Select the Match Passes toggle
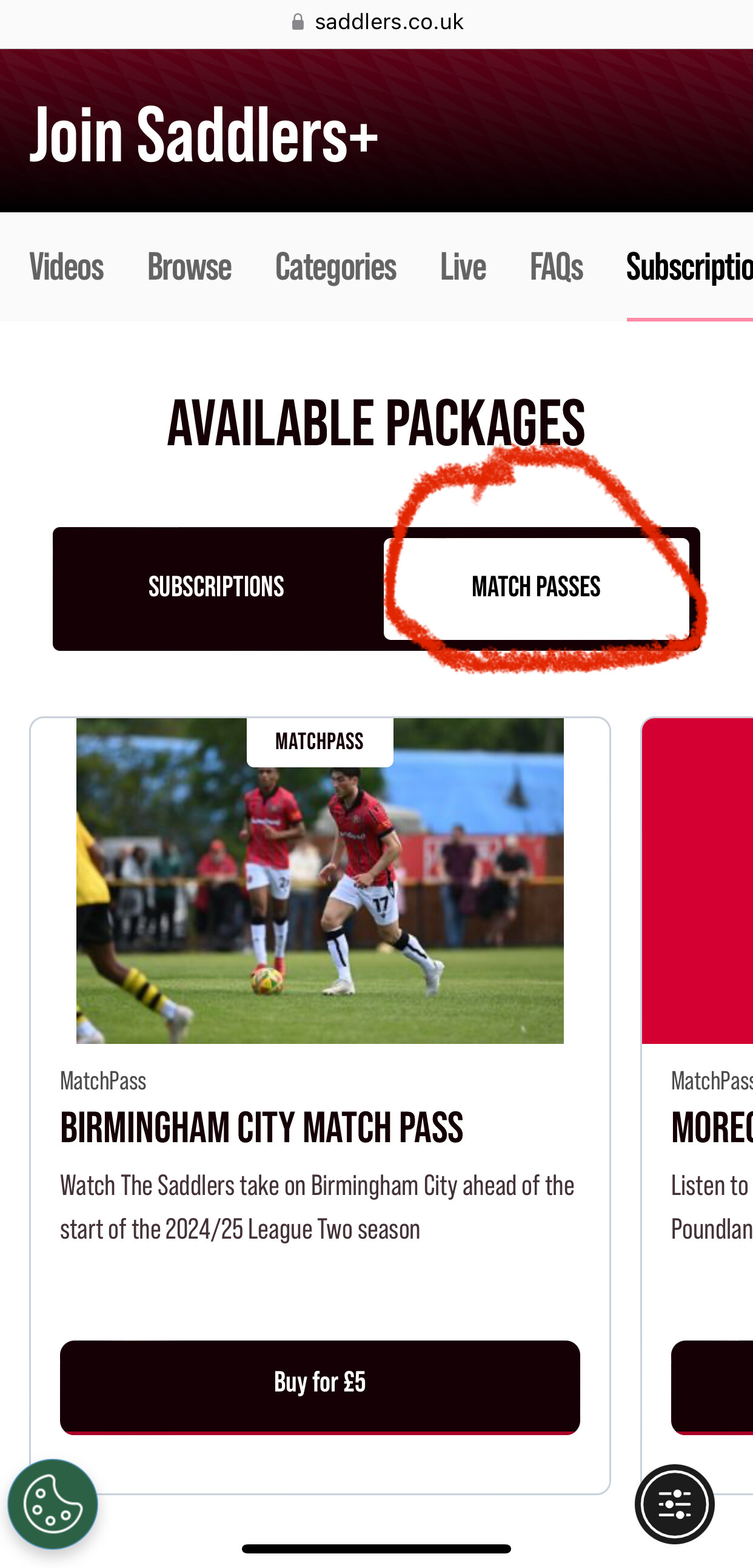The width and height of the screenshot is (753, 1568). pyautogui.click(x=537, y=587)
